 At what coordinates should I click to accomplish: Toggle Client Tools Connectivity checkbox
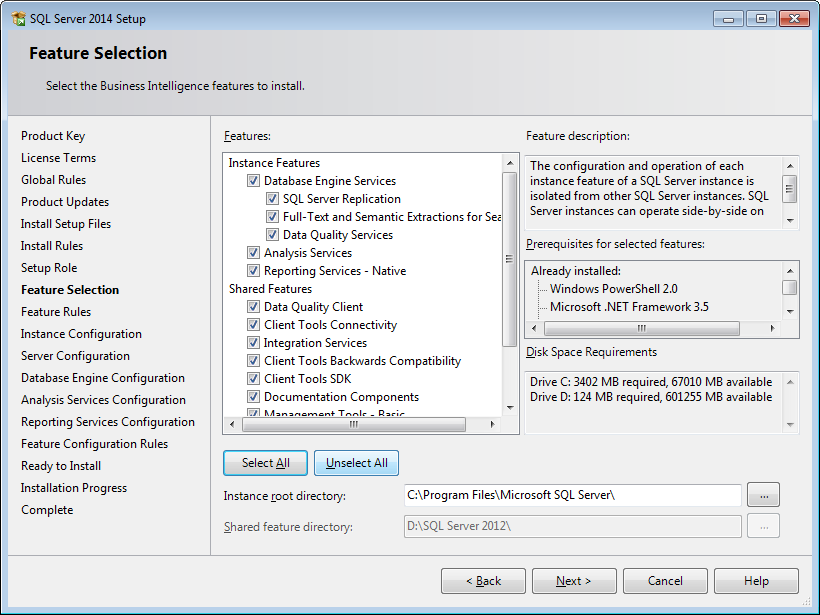tap(254, 325)
